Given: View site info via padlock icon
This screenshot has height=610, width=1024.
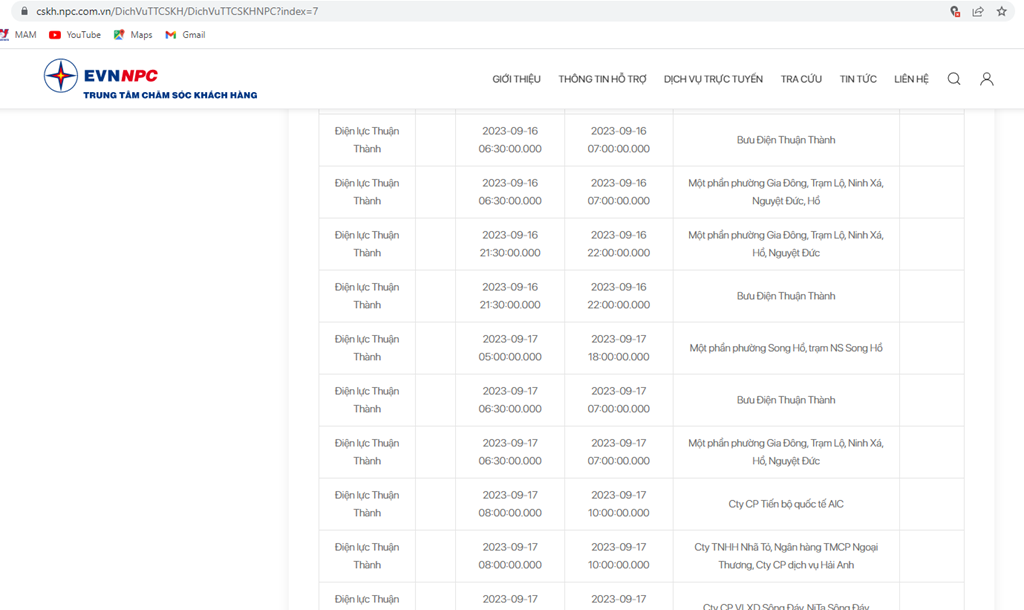Looking at the screenshot, I should (x=25, y=11).
